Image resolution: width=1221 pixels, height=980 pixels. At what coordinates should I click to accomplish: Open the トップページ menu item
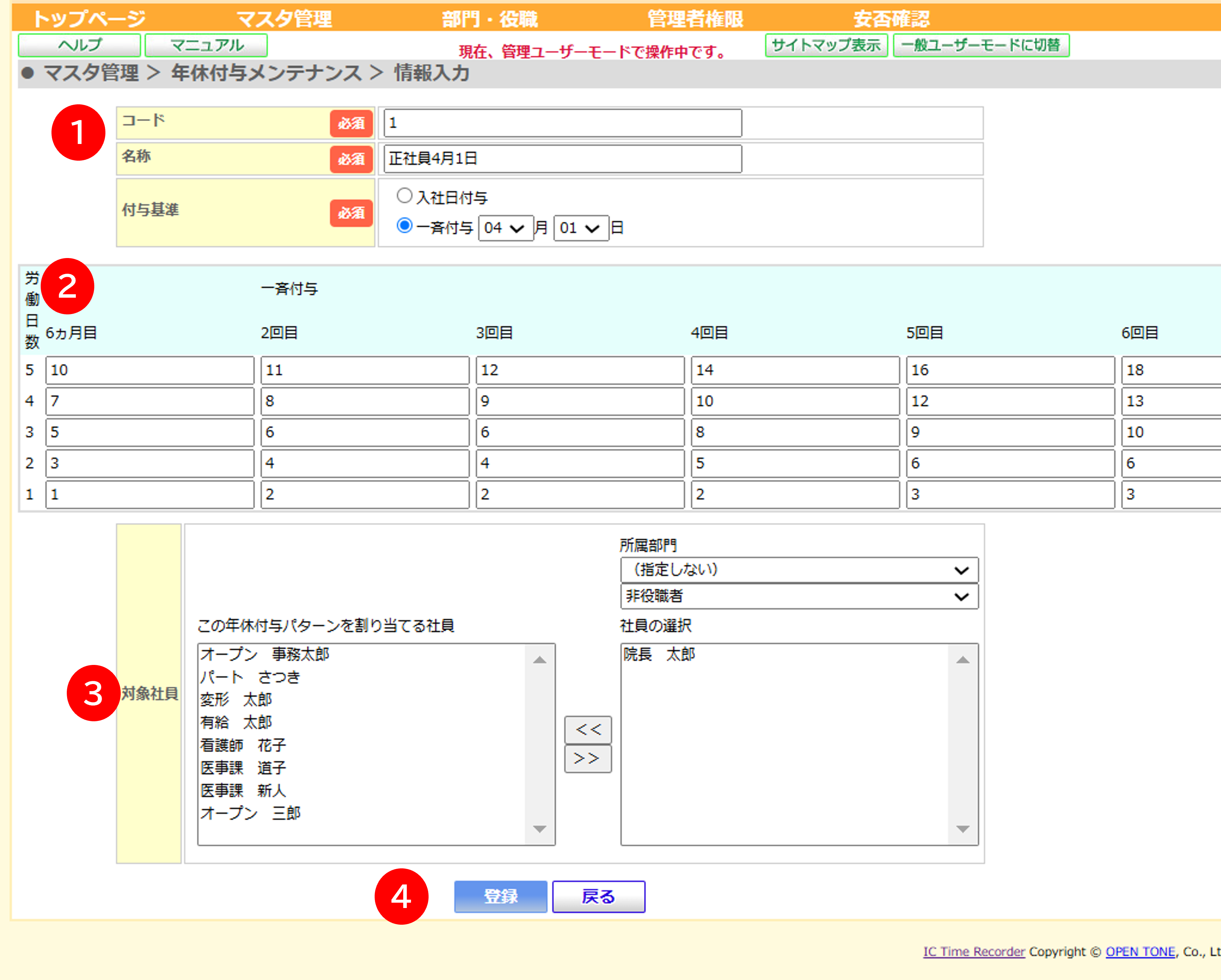(89, 19)
